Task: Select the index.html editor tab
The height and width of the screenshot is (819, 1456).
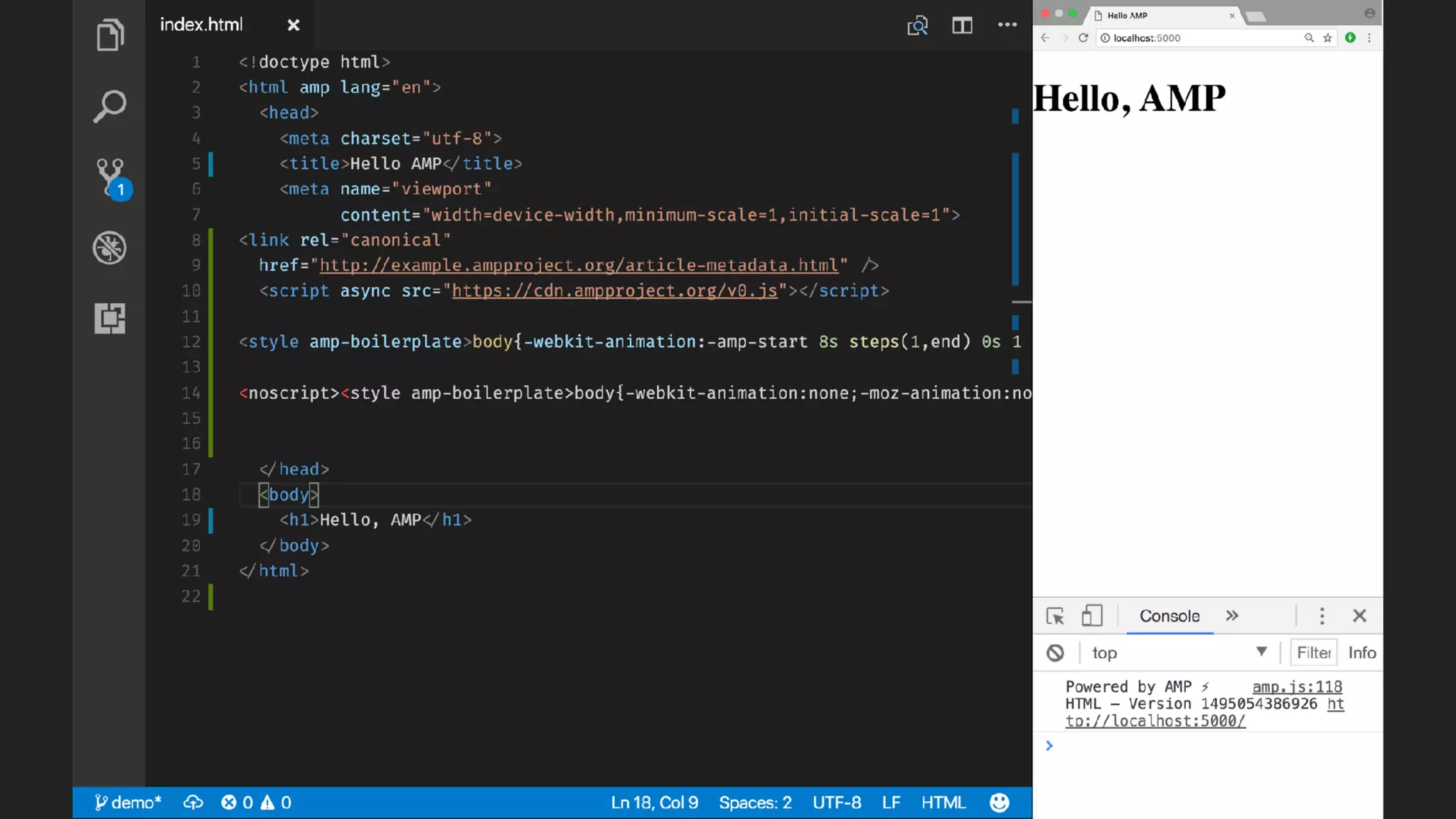Action: (x=202, y=25)
